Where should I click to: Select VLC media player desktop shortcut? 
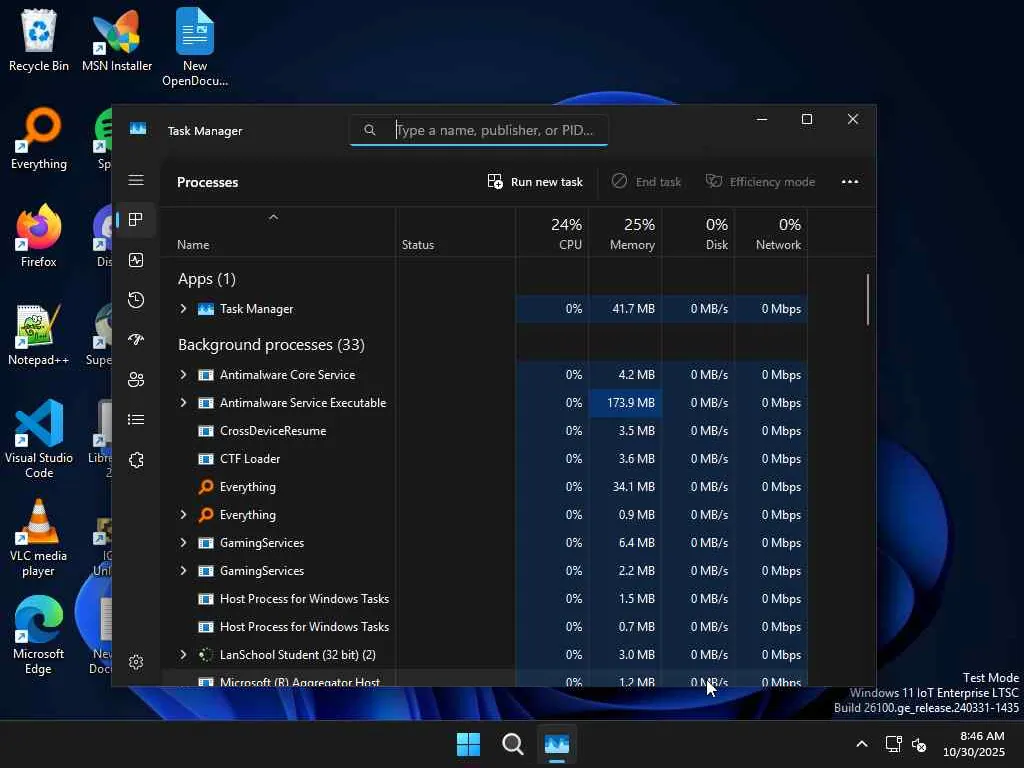(x=39, y=537)
